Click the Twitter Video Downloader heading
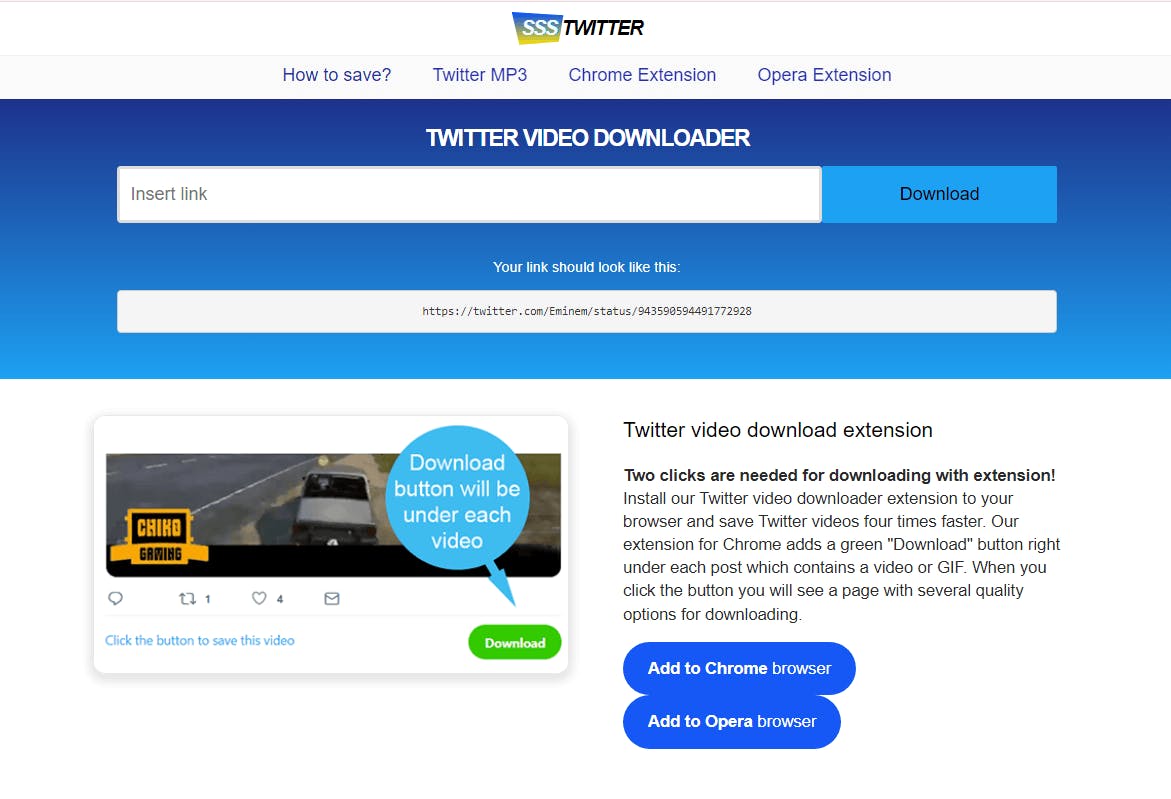1171x799 pixels. [588, 138]
